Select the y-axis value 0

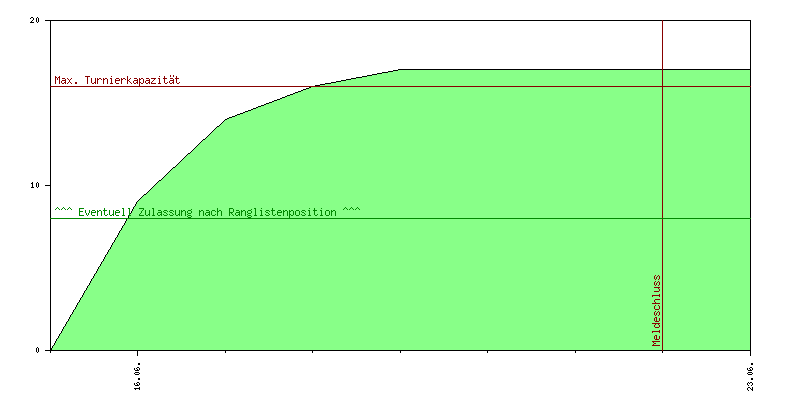coord(38,351)
